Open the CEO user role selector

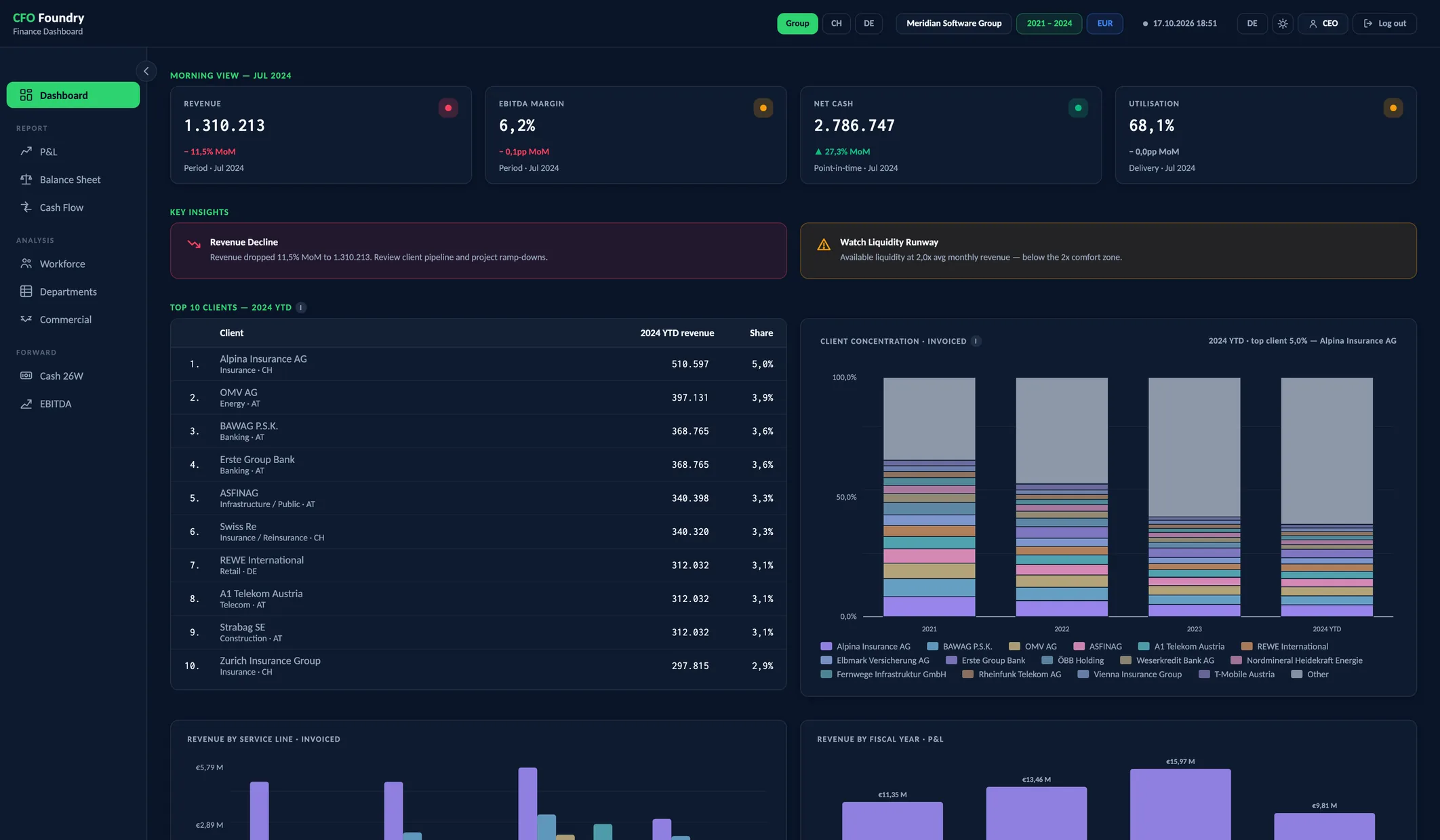tap(1323, 23)
